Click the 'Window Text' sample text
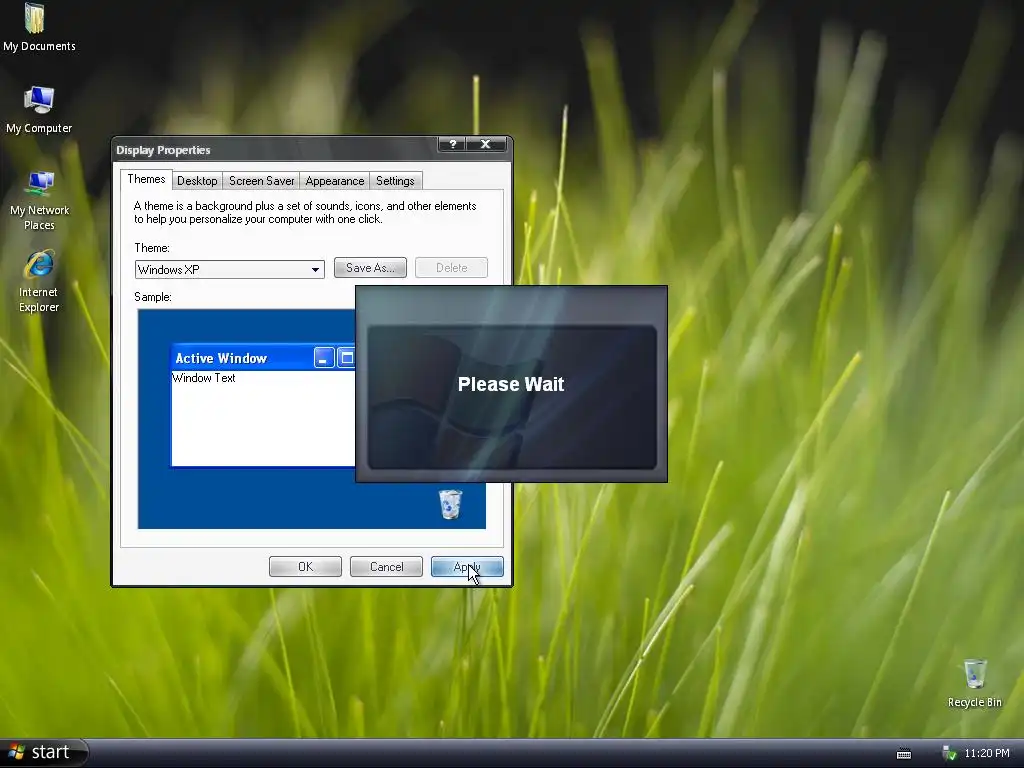This screenshot has height=768, width=1024. point(204,378)
